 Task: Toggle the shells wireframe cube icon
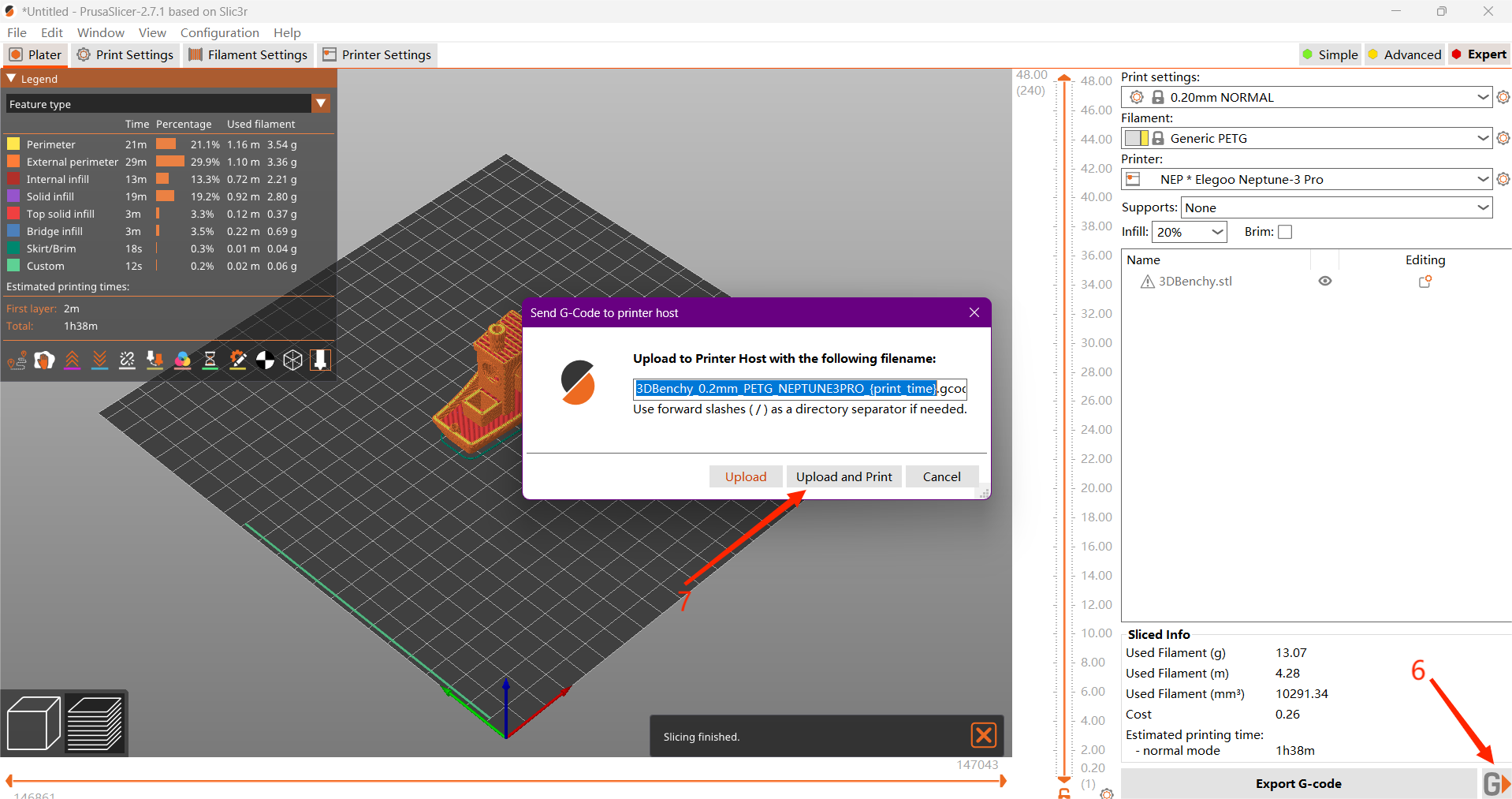pyautogui.click(x=292, y=360)
